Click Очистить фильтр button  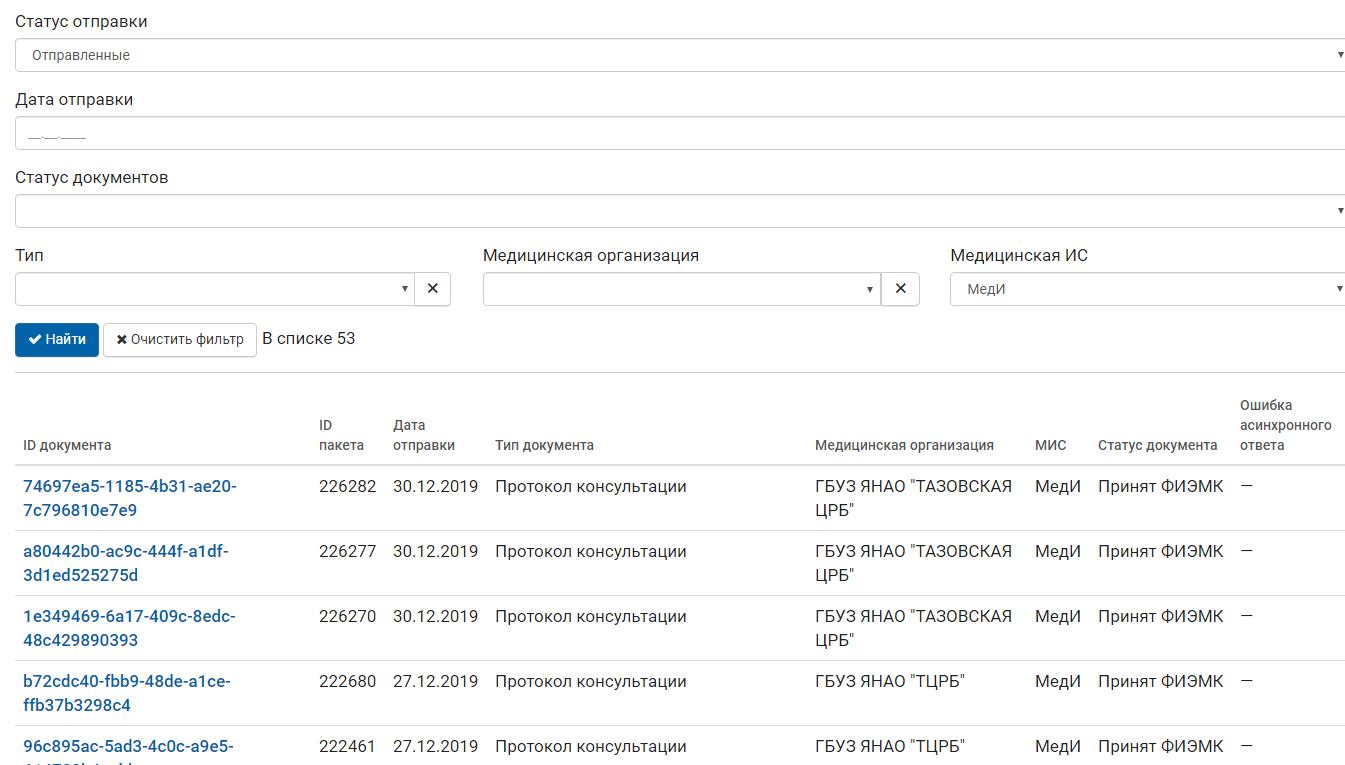pos(180,339)
